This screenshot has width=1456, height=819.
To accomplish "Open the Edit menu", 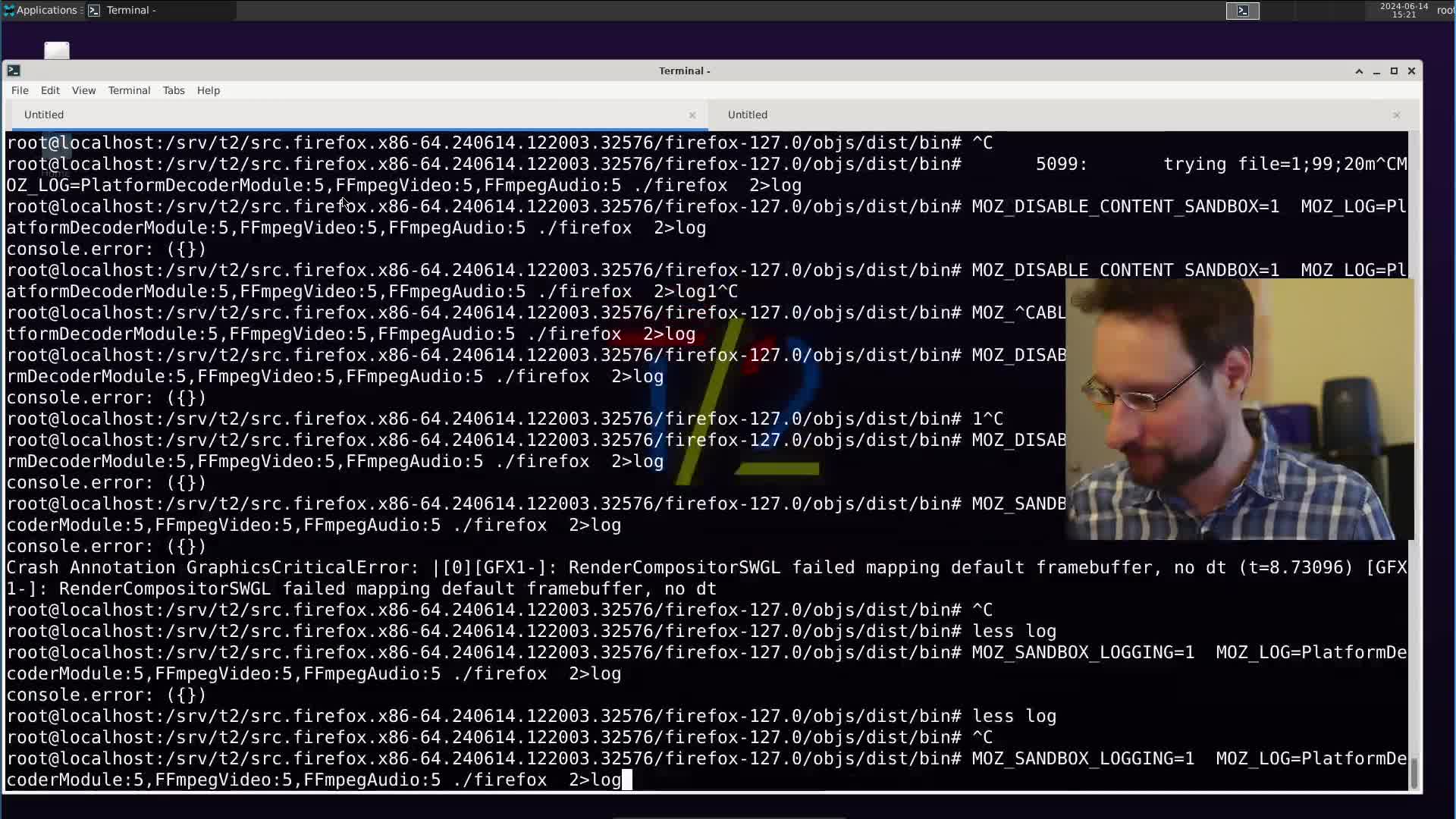I will click(50, 90).
